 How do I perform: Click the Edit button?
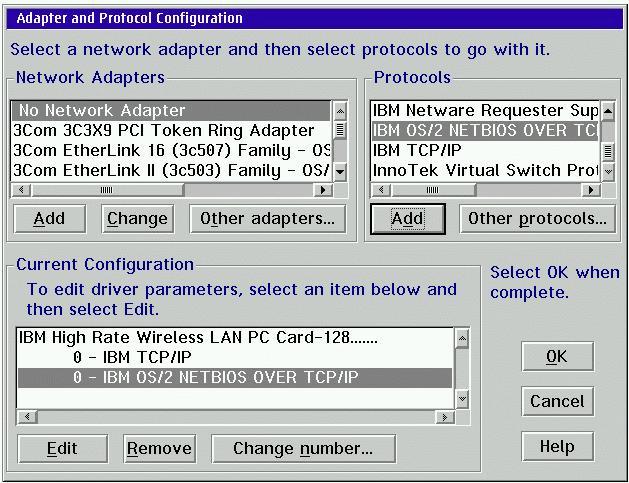tap(63, 449)
